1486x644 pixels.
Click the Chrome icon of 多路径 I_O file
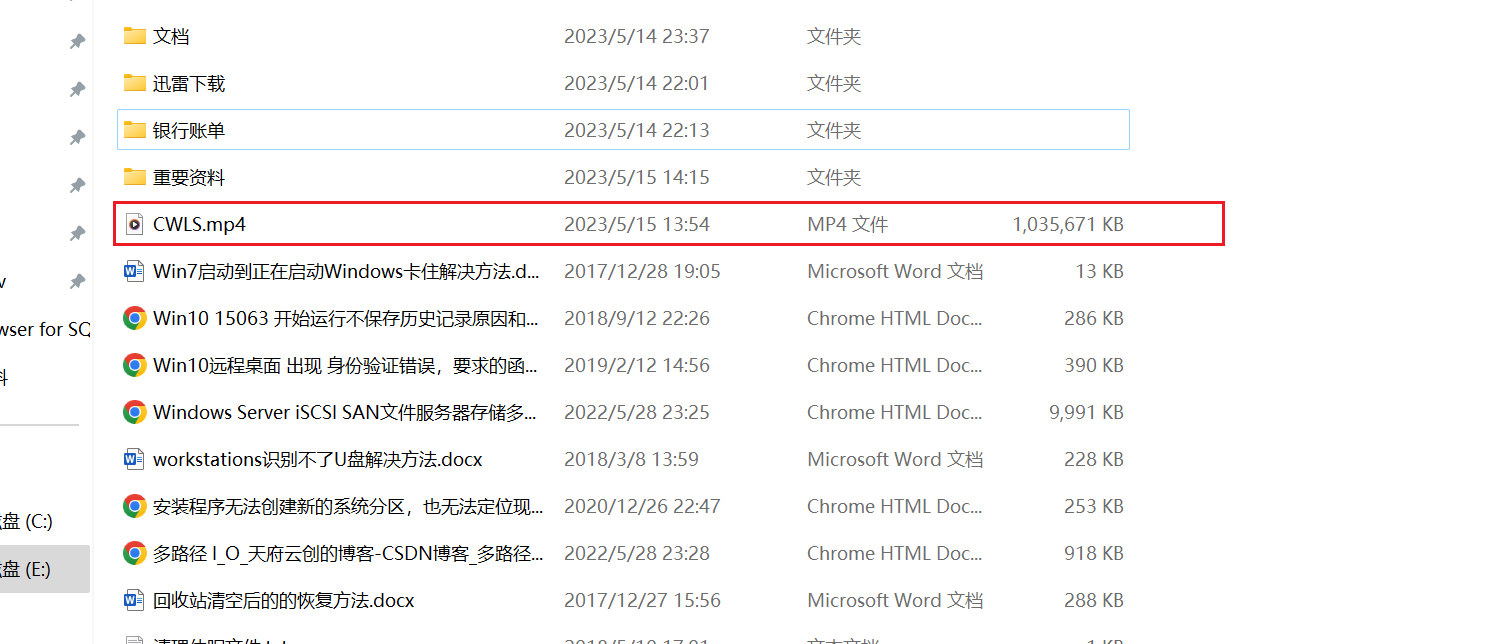134,553
